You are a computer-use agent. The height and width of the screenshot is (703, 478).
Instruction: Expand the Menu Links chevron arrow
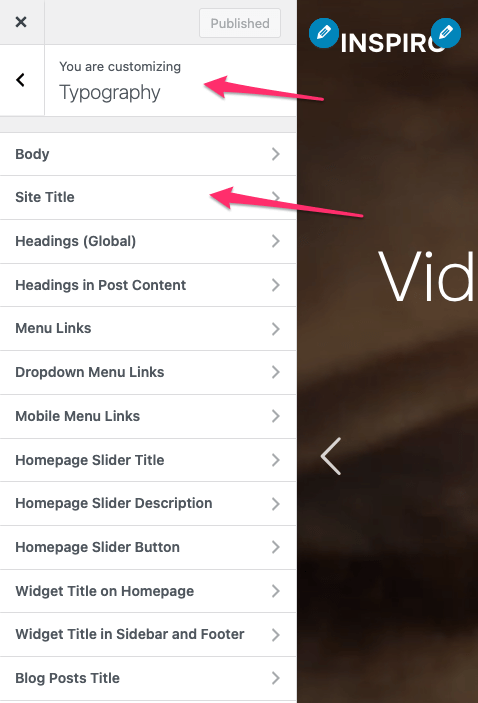click(276, 329)
